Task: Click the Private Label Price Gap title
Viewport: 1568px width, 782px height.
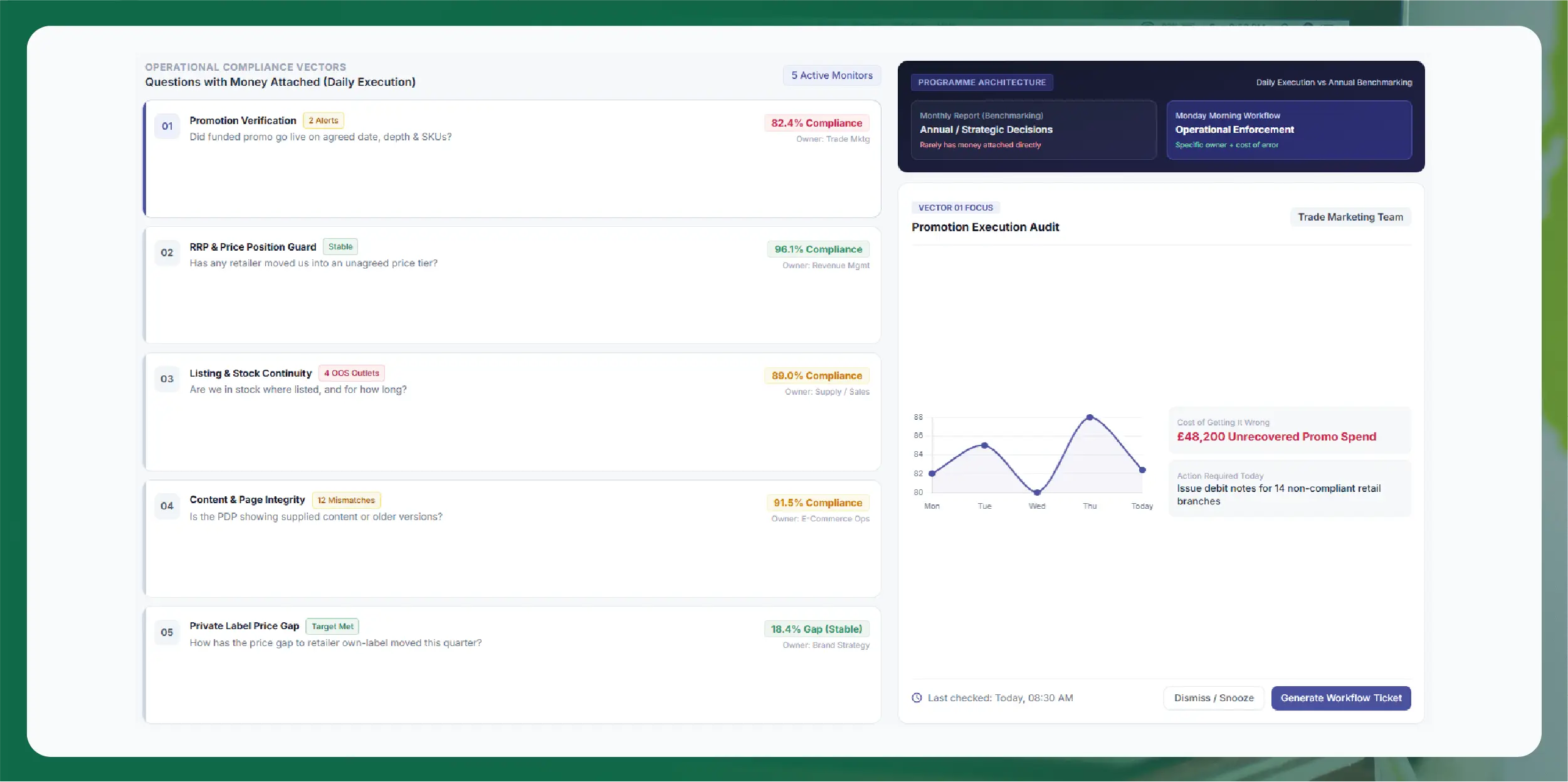Action: coord(245,626)
